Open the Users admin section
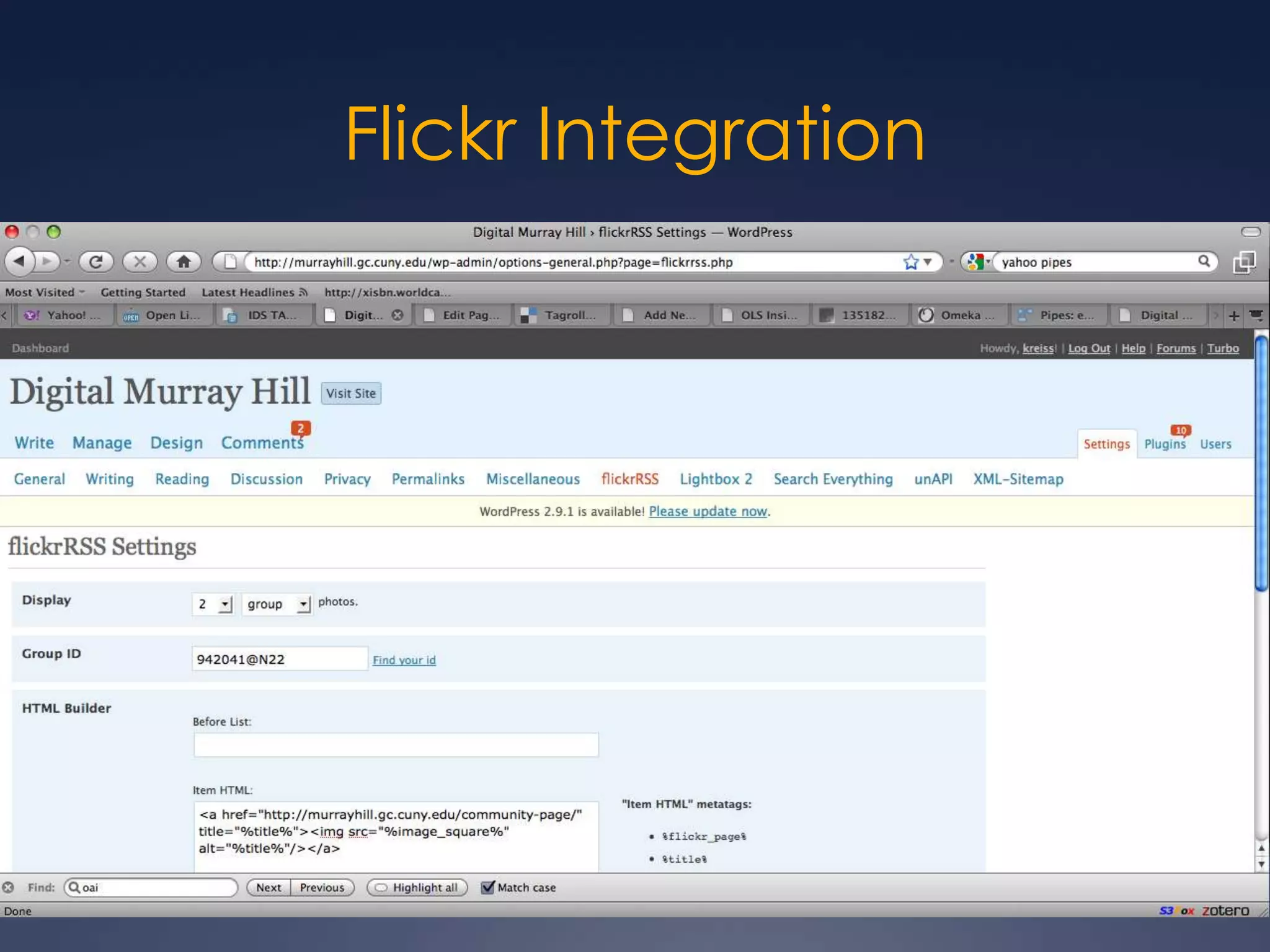 click(1215, 444)
